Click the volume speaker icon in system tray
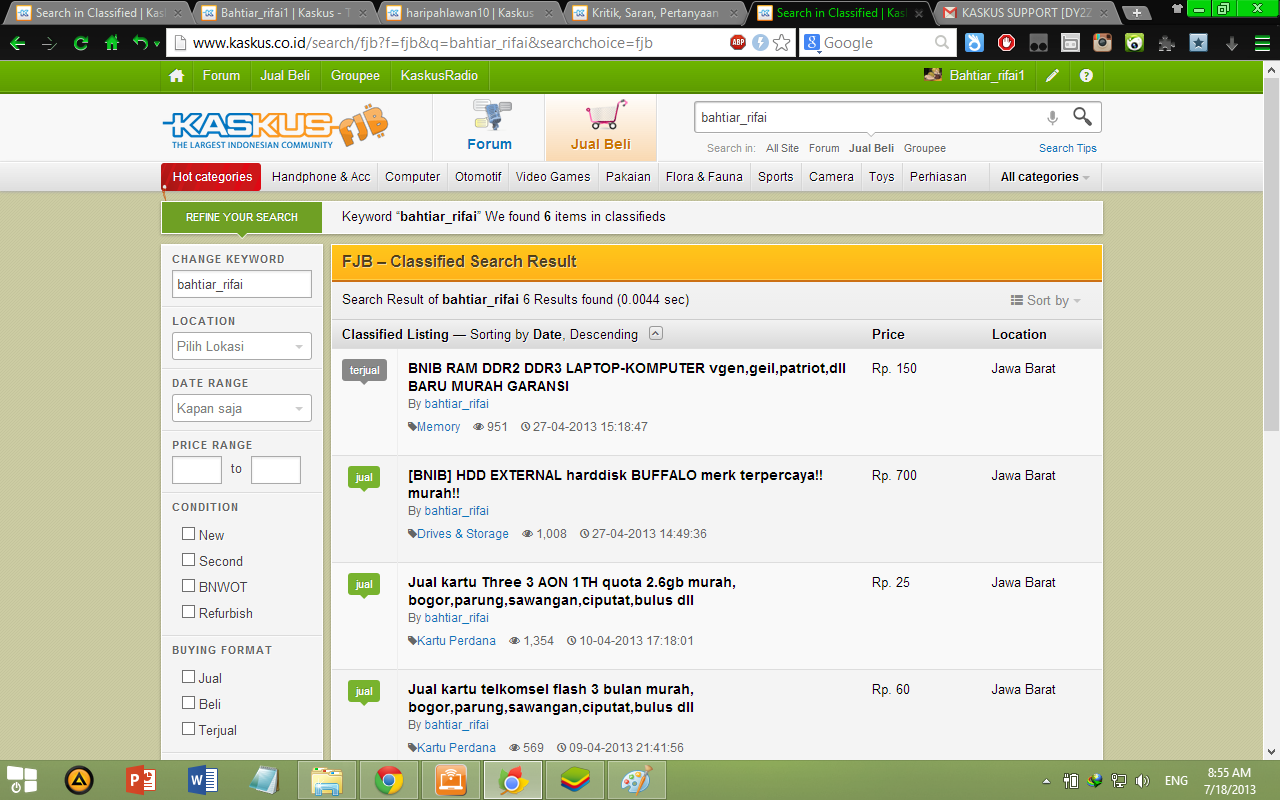1280x800 pixels. [1142, 781]
